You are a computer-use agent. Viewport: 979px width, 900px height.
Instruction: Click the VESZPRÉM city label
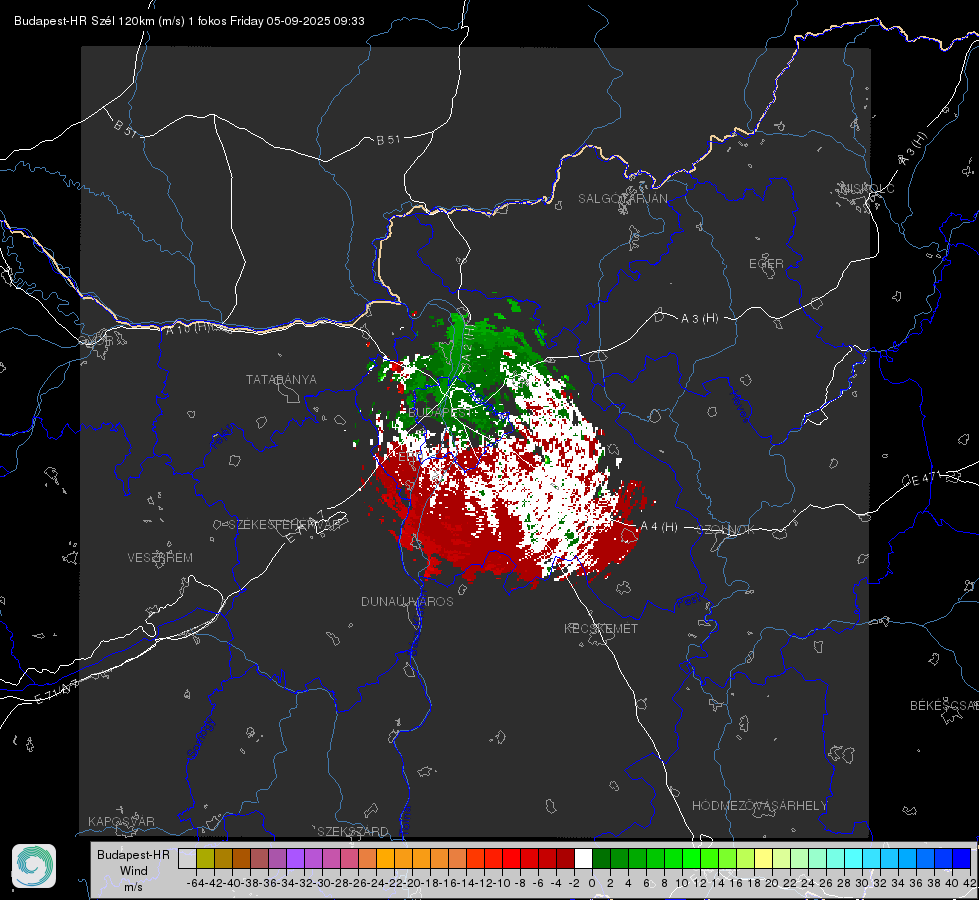click(x=160, y=558)
